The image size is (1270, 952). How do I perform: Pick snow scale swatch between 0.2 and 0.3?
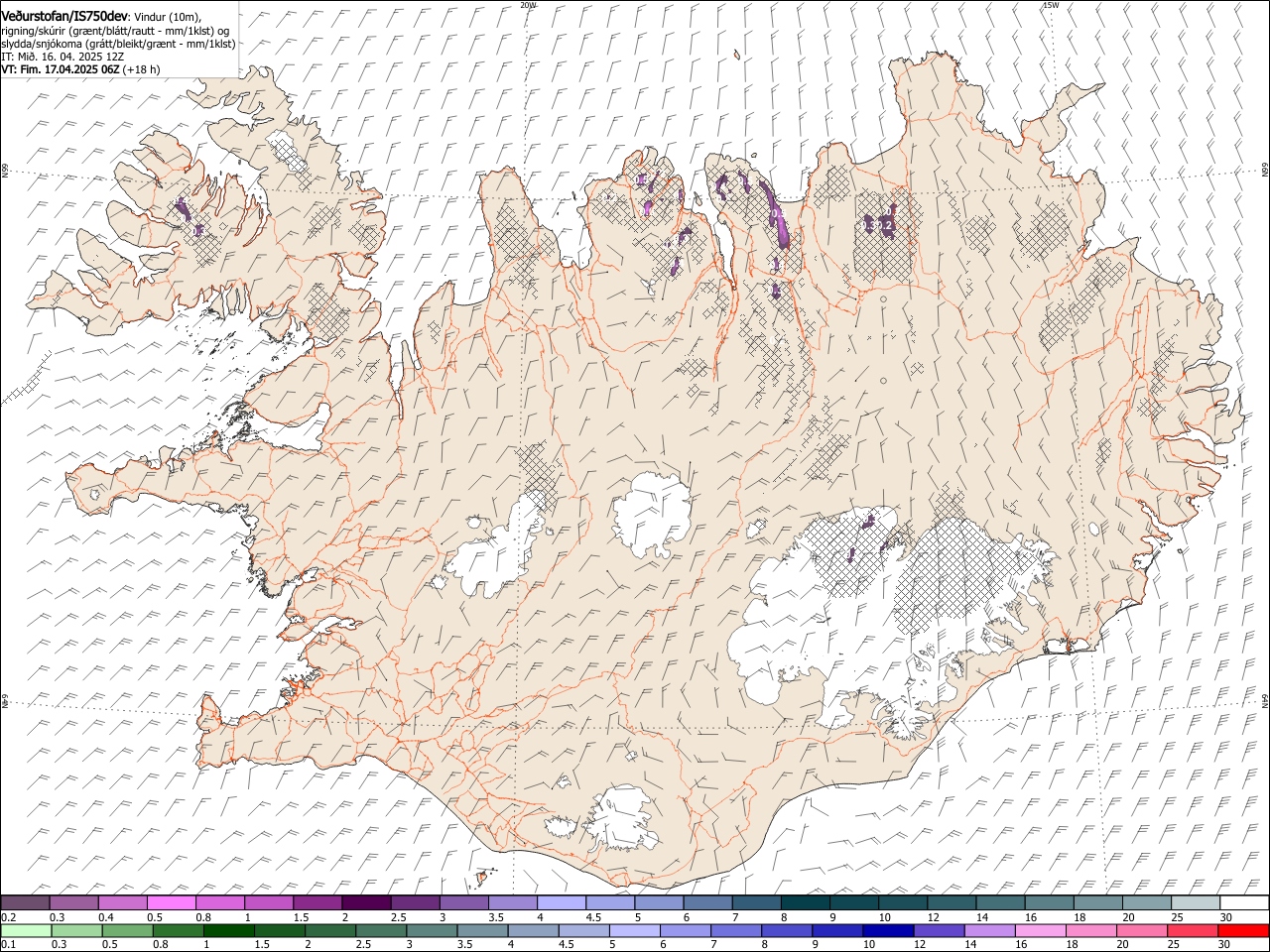25,902
